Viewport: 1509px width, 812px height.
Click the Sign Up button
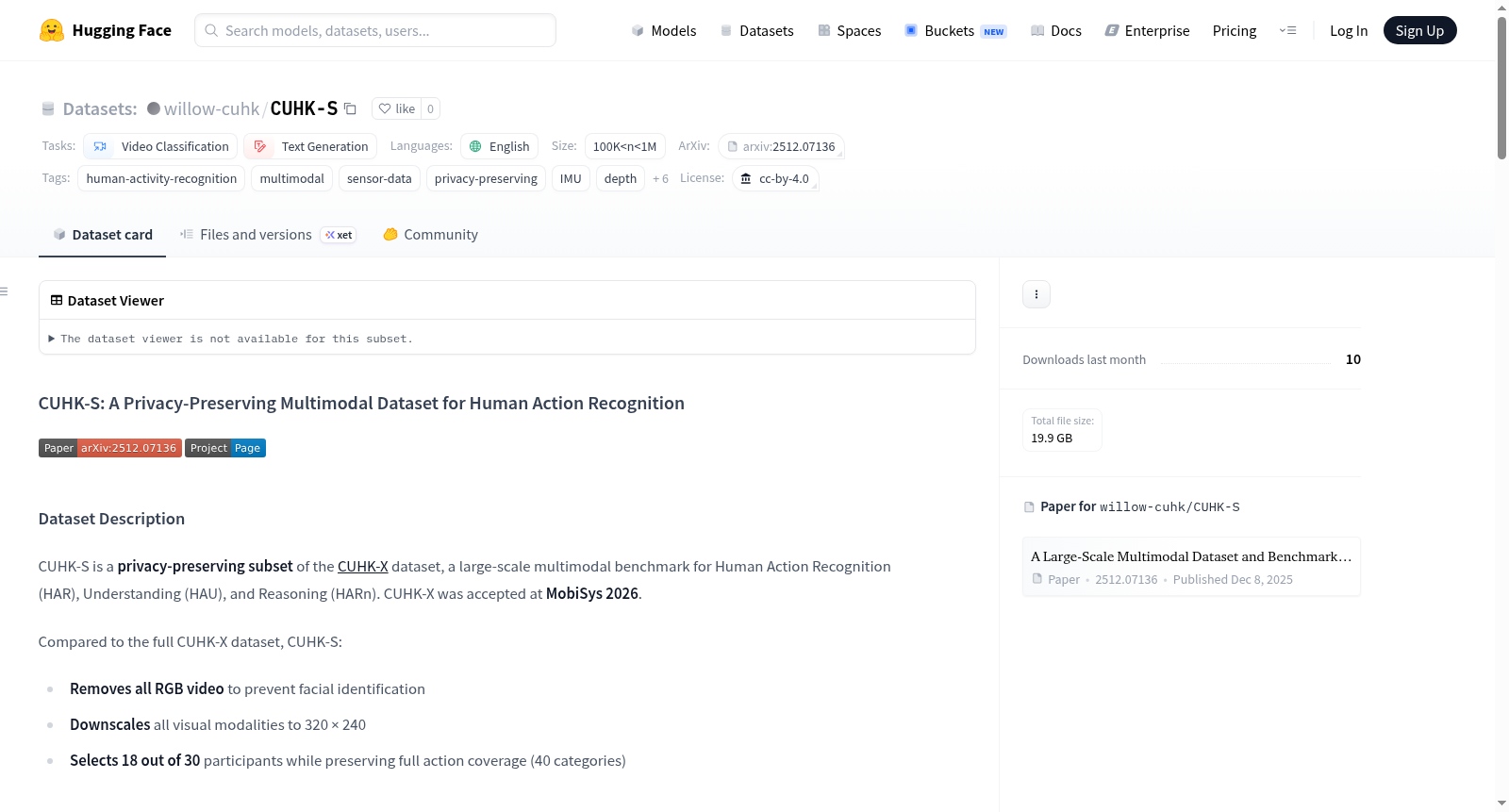coord(1419,30)
